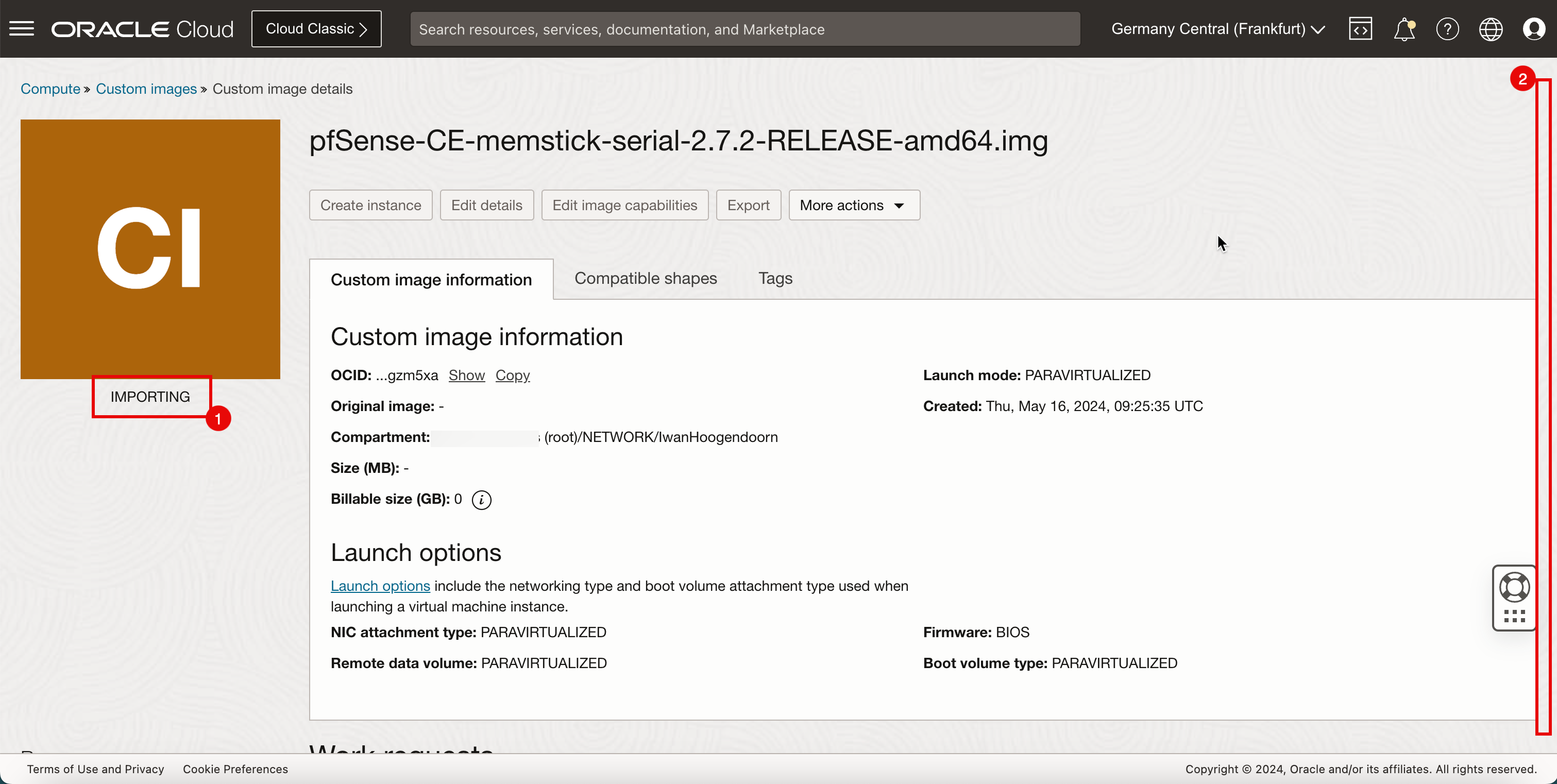The height and width of the screenshot is (784, 1557).
Task: Switch to the Compatible shapes tab
Action: (x=645, y=278)
